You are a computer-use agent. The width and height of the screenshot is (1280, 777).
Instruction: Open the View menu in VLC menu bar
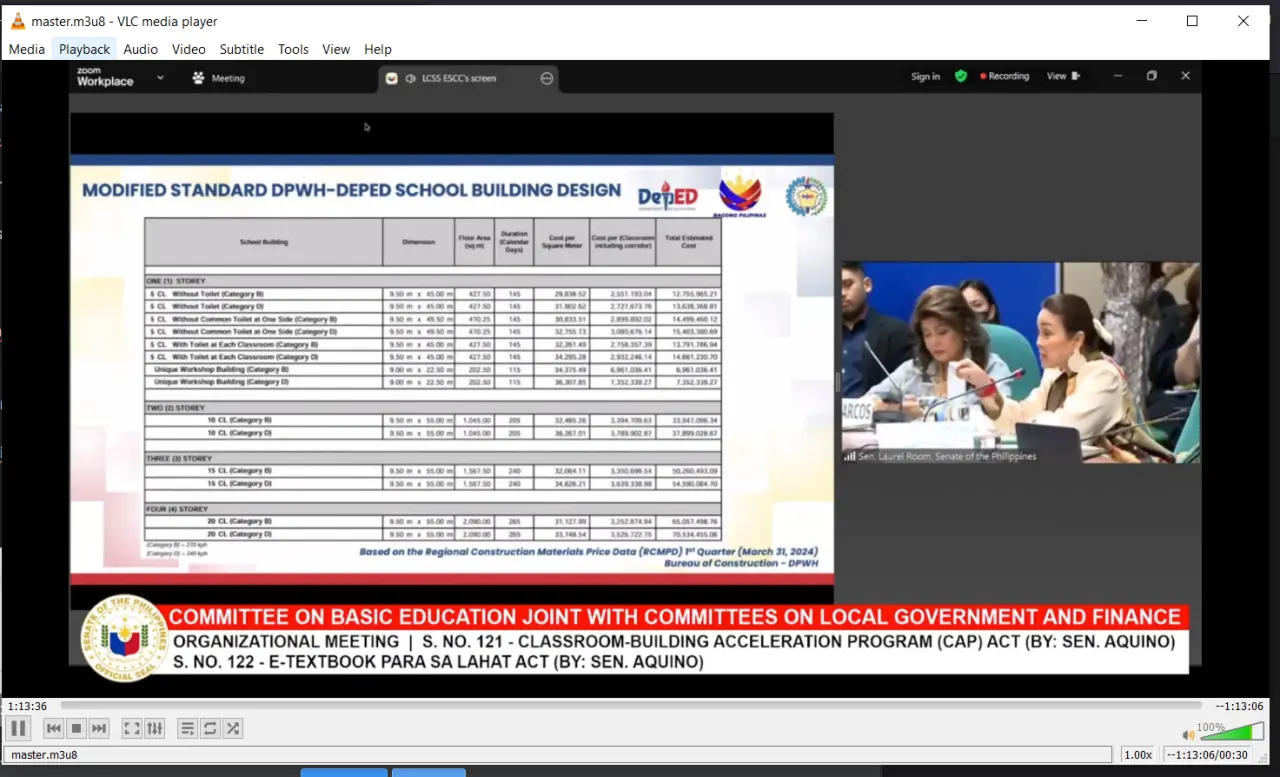pyautogui.click(x=336, y=49)
